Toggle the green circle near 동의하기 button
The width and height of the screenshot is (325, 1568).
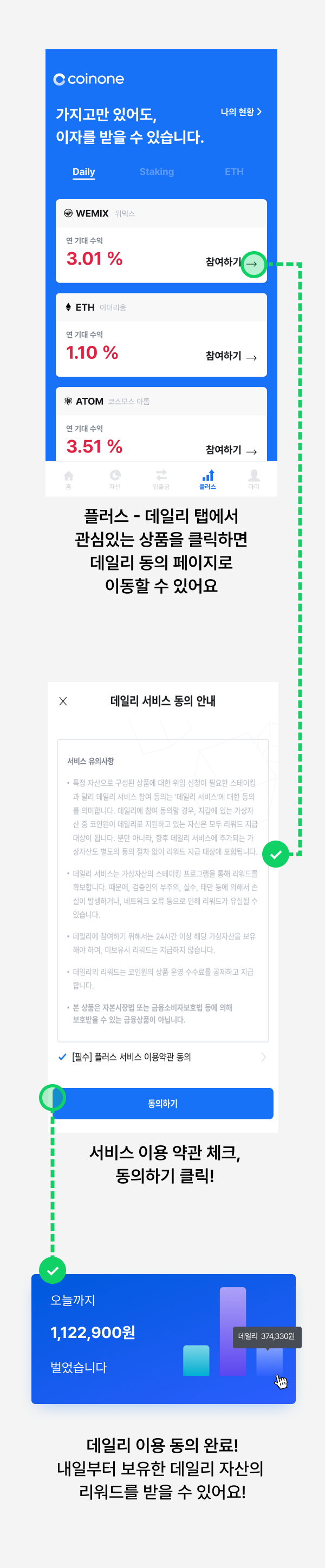pyautogui.click(x=54, y=1099)
